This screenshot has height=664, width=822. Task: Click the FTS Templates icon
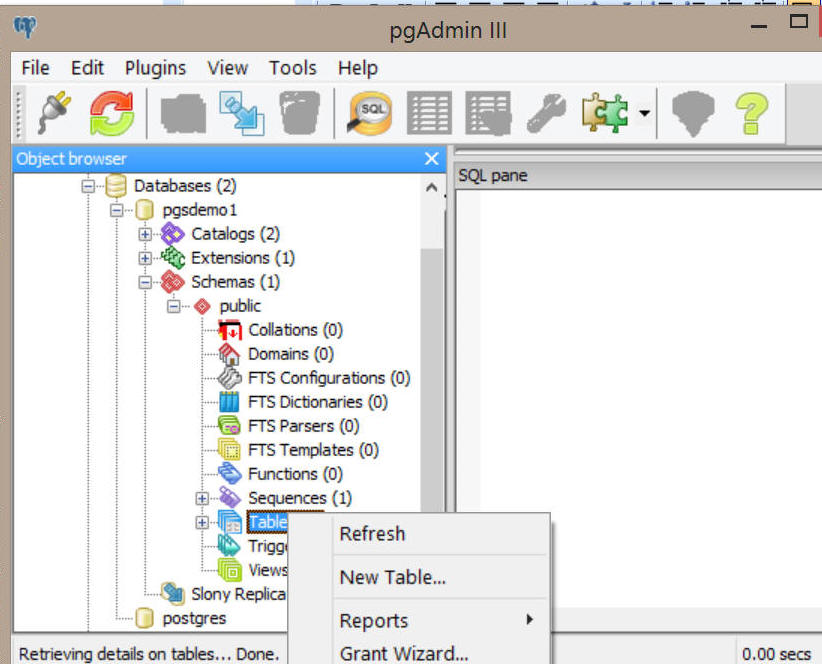coord(230,450)
